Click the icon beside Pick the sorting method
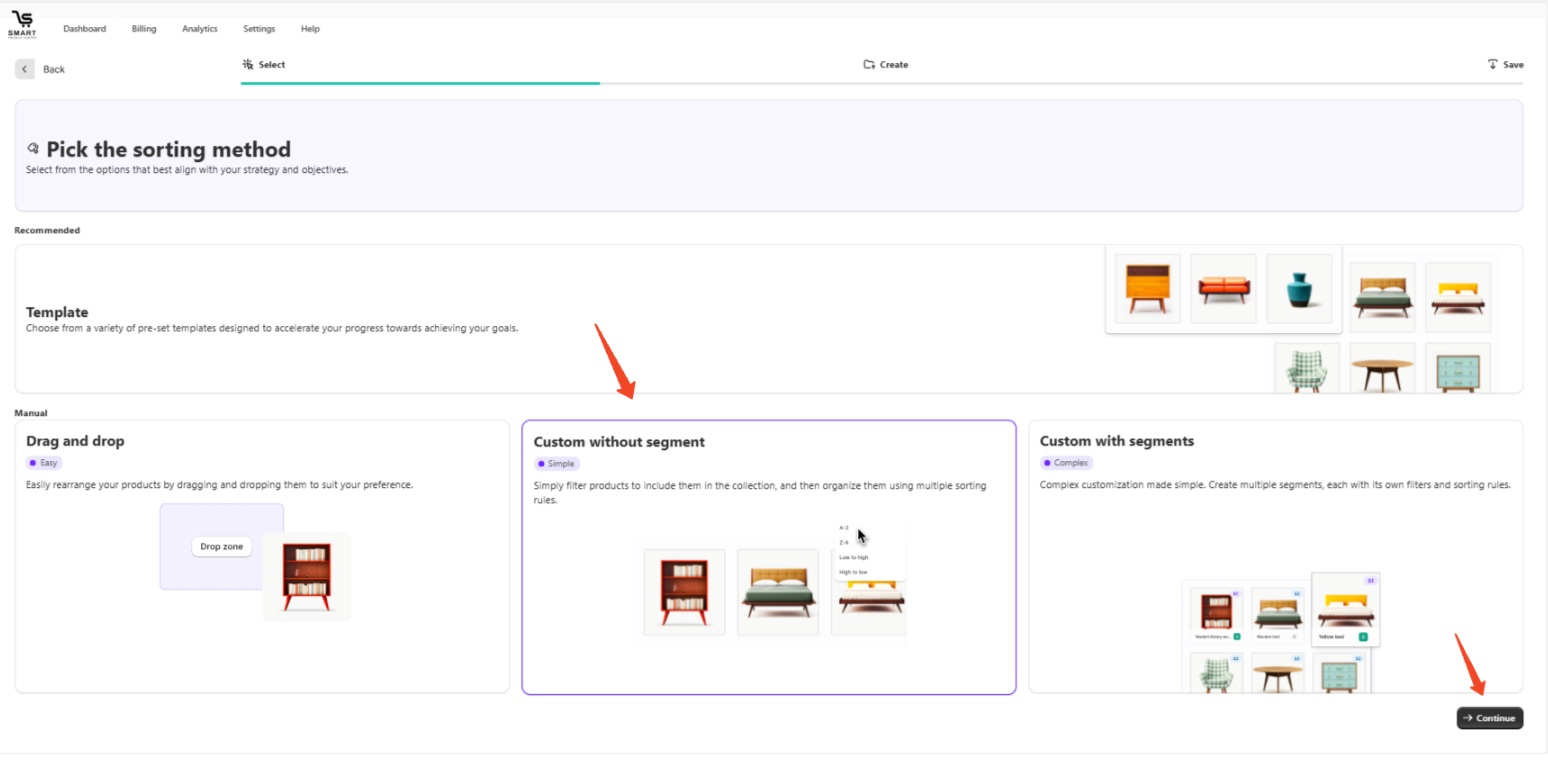Screen dimensions: 1548x761 pos(33,149)
